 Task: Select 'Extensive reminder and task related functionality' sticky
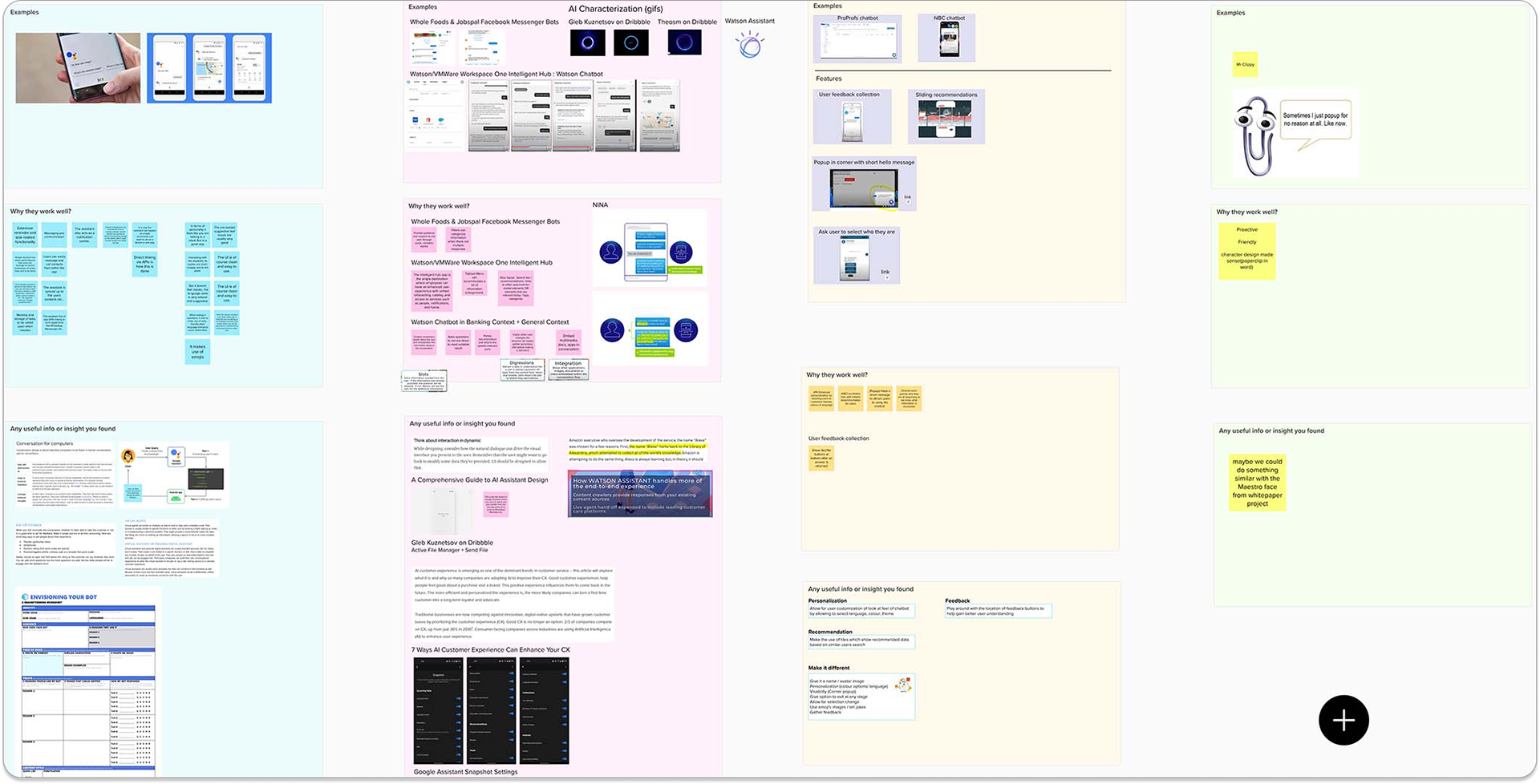tap(25, 235)
